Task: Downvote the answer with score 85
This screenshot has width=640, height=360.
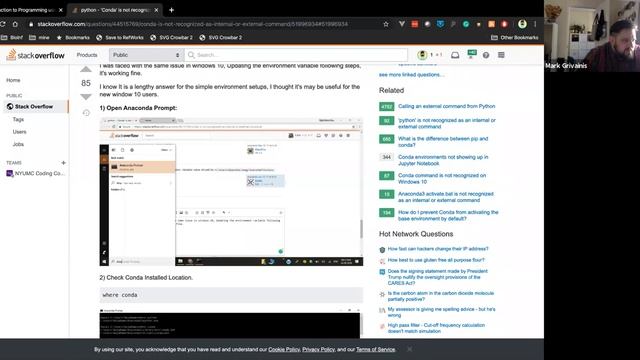Action: click(x=86, y=97)
